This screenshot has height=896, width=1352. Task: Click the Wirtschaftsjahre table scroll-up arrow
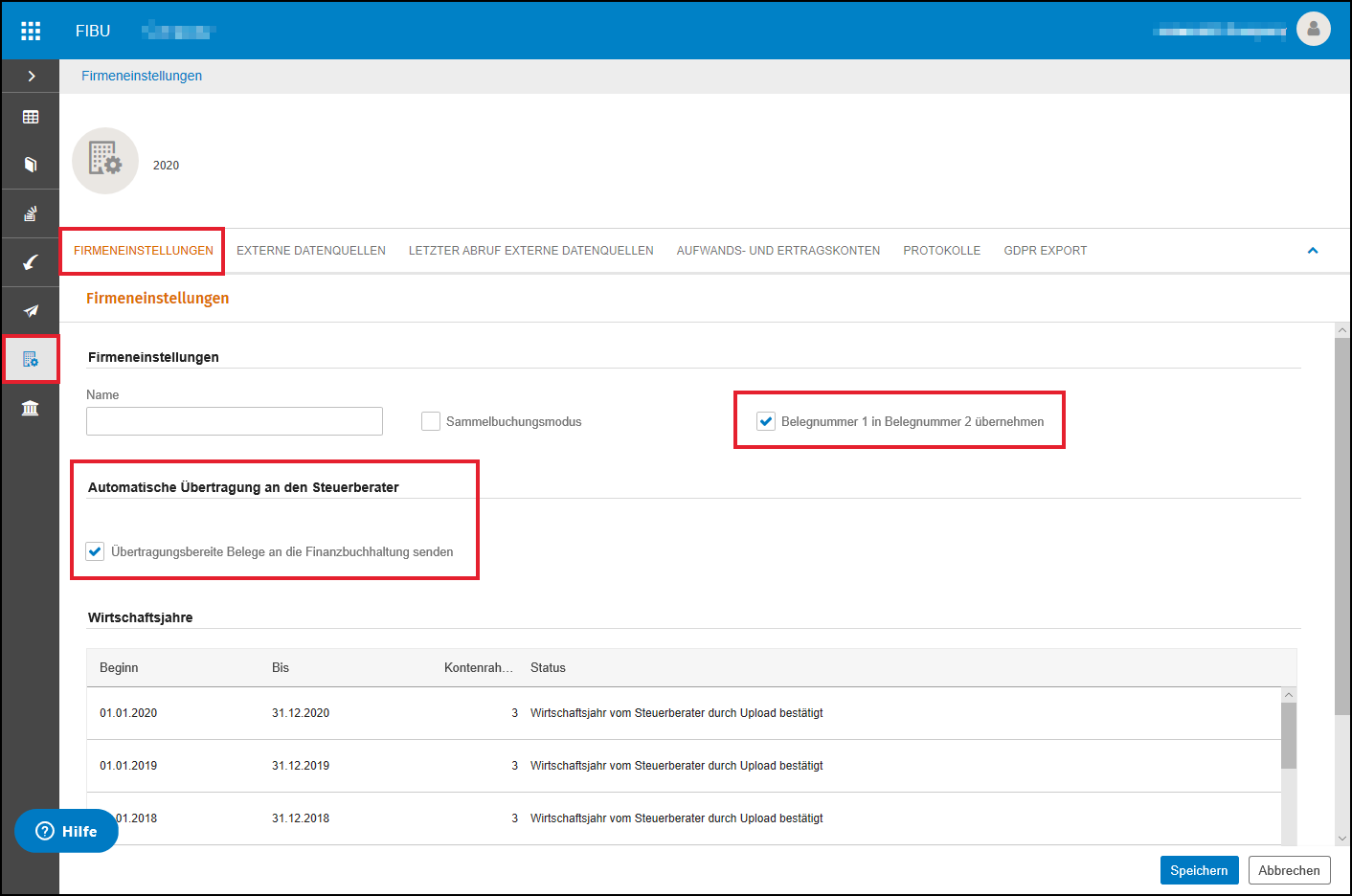[1289, 695]
